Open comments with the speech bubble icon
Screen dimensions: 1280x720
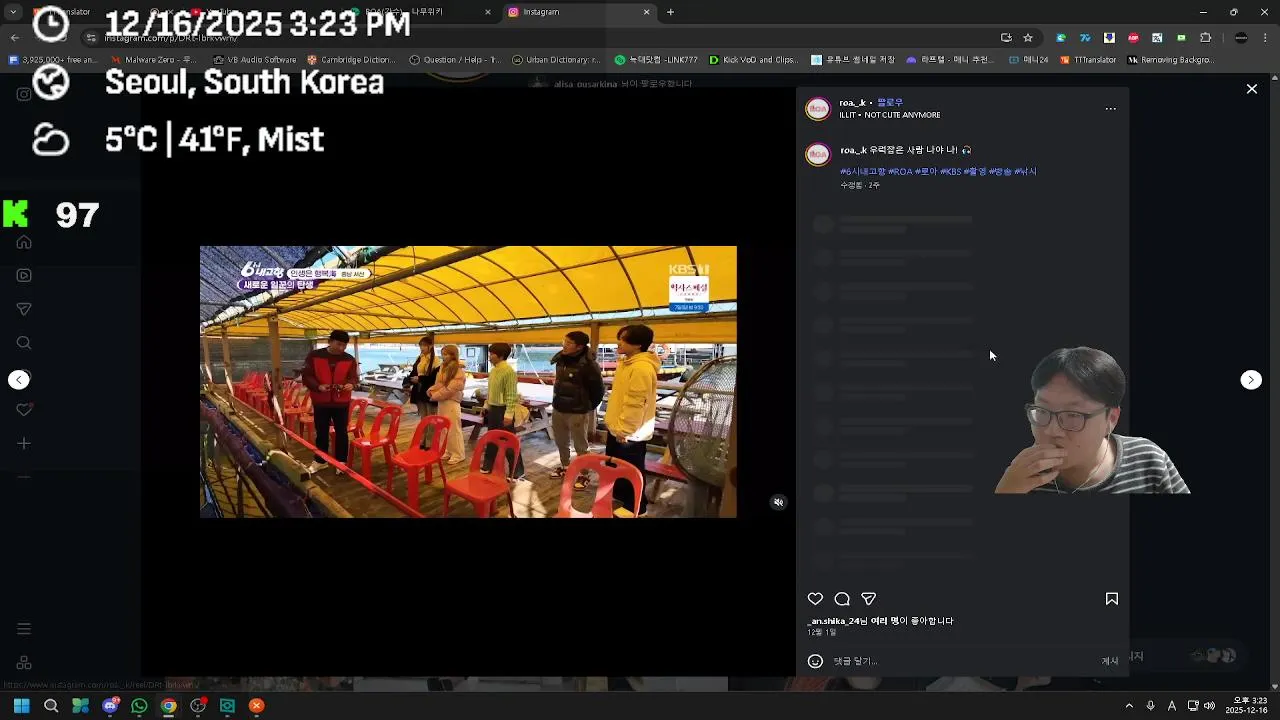(842, 599)
